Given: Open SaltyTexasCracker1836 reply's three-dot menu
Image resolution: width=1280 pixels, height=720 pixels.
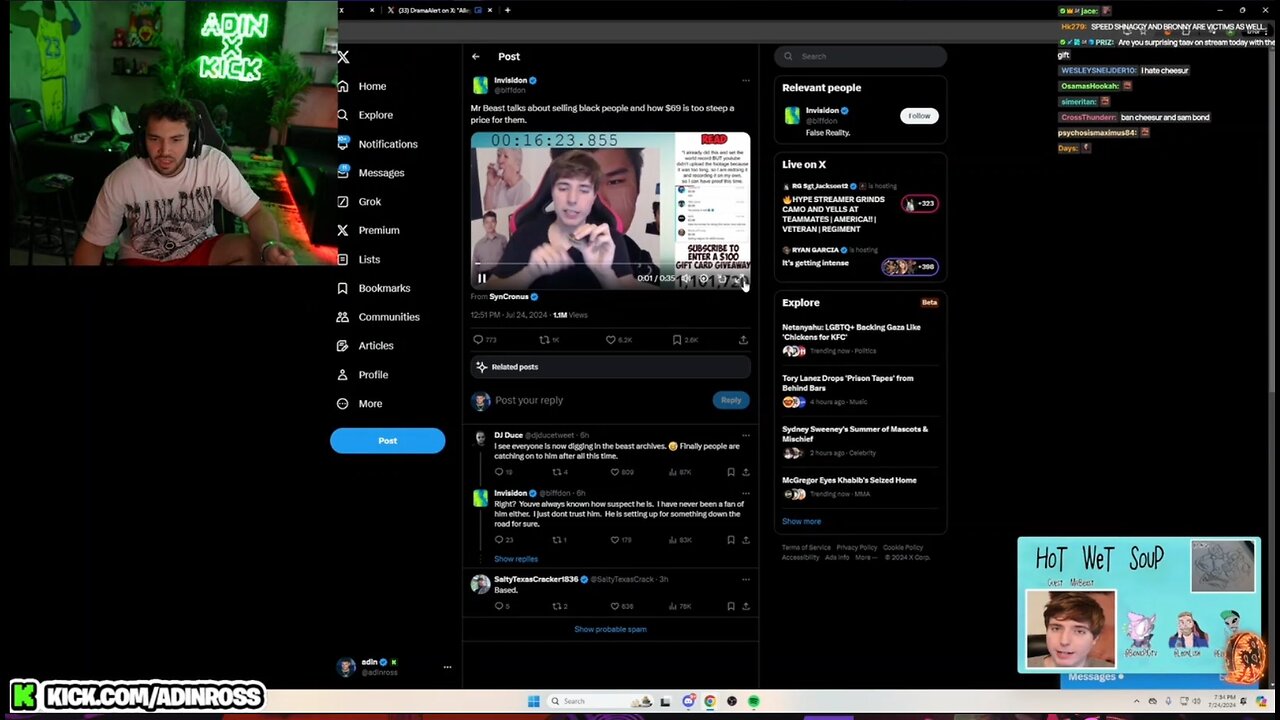Looking at the screenshot, I should 745,579.
